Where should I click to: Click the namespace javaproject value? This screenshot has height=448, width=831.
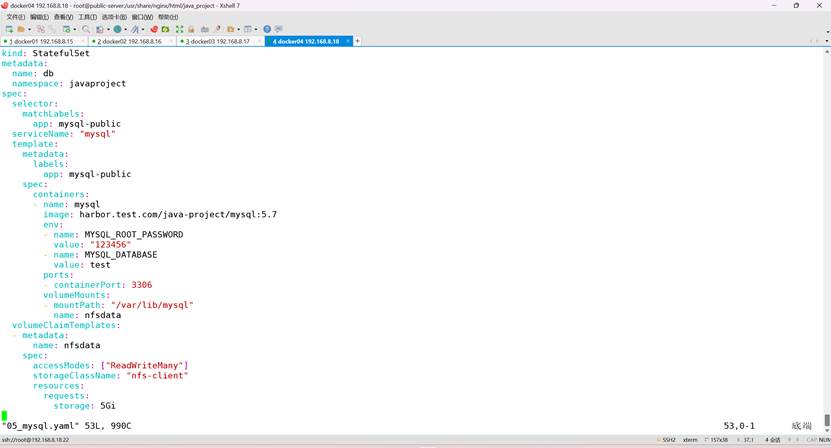coord(98,83)
